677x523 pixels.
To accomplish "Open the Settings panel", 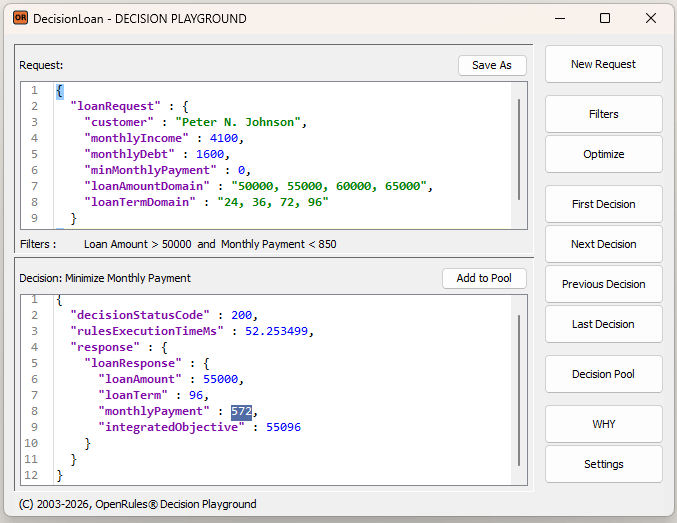I will click(603, 464).
